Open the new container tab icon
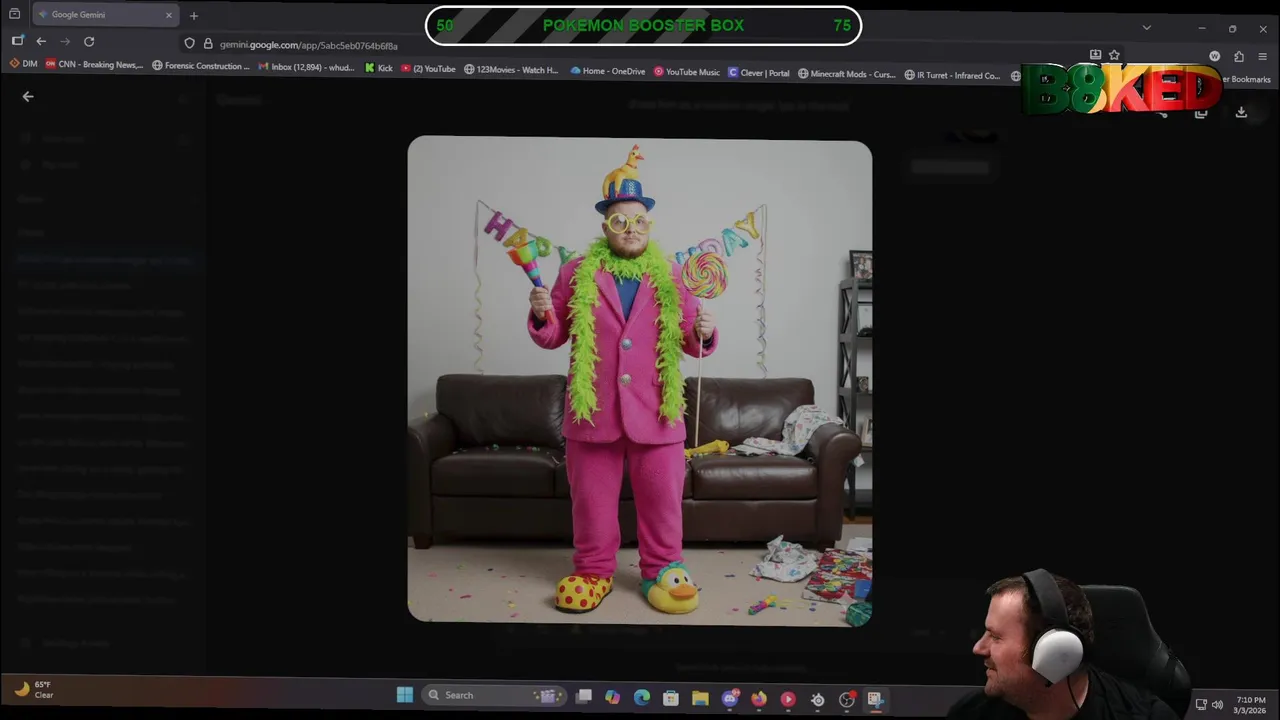This screenshot has height=720, width=1280. tap(17, 40)
